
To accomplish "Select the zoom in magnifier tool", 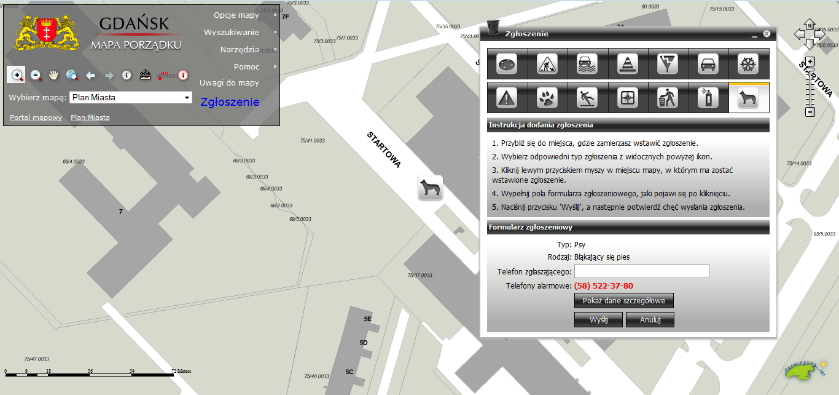I will tap(18, 75).
